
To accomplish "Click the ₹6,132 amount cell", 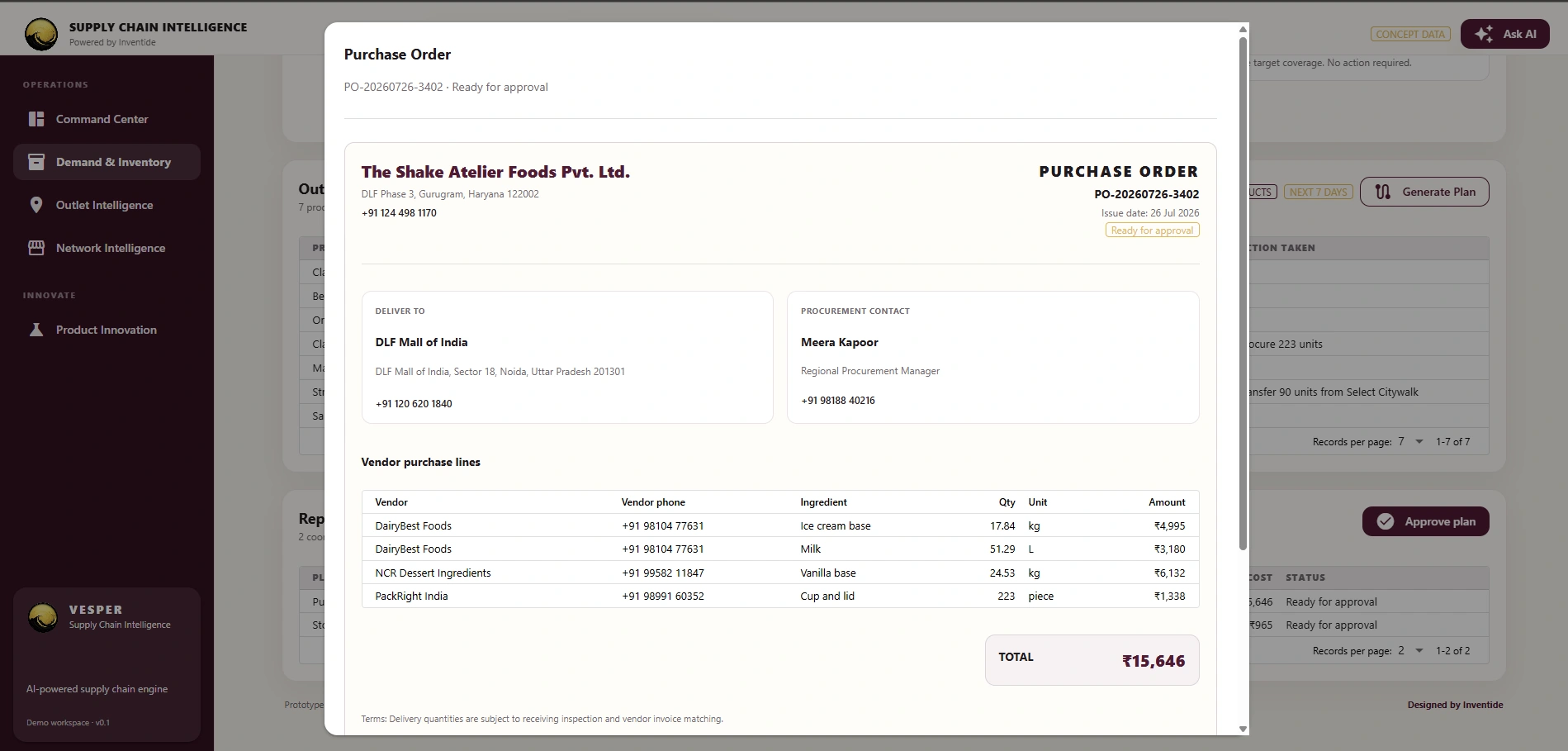I will click(1169, 573).
